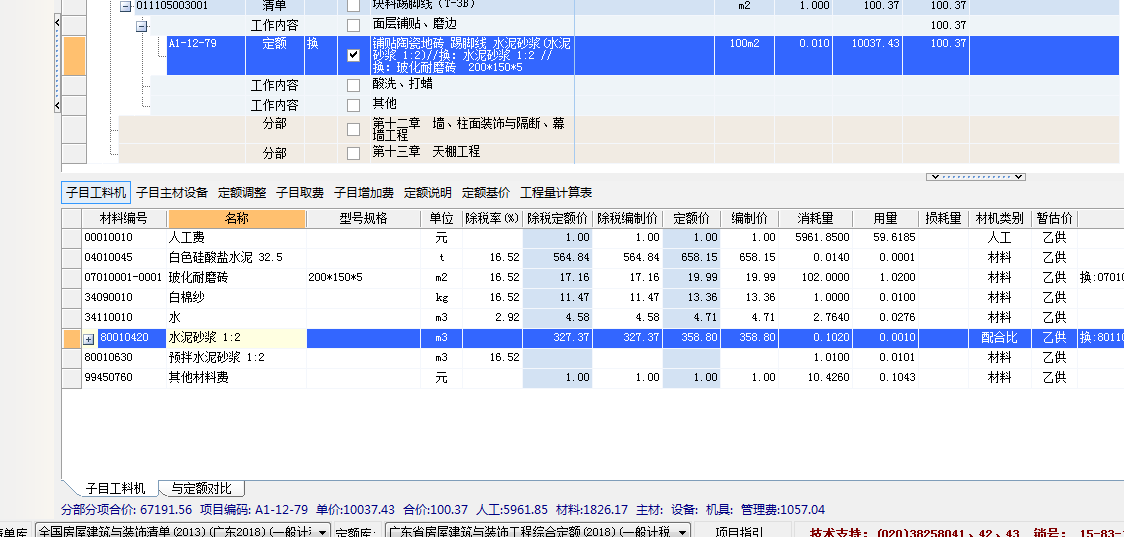Click the 除税编制价 column header
Screen dimensions: 1124x537
[x=627, y=219]
